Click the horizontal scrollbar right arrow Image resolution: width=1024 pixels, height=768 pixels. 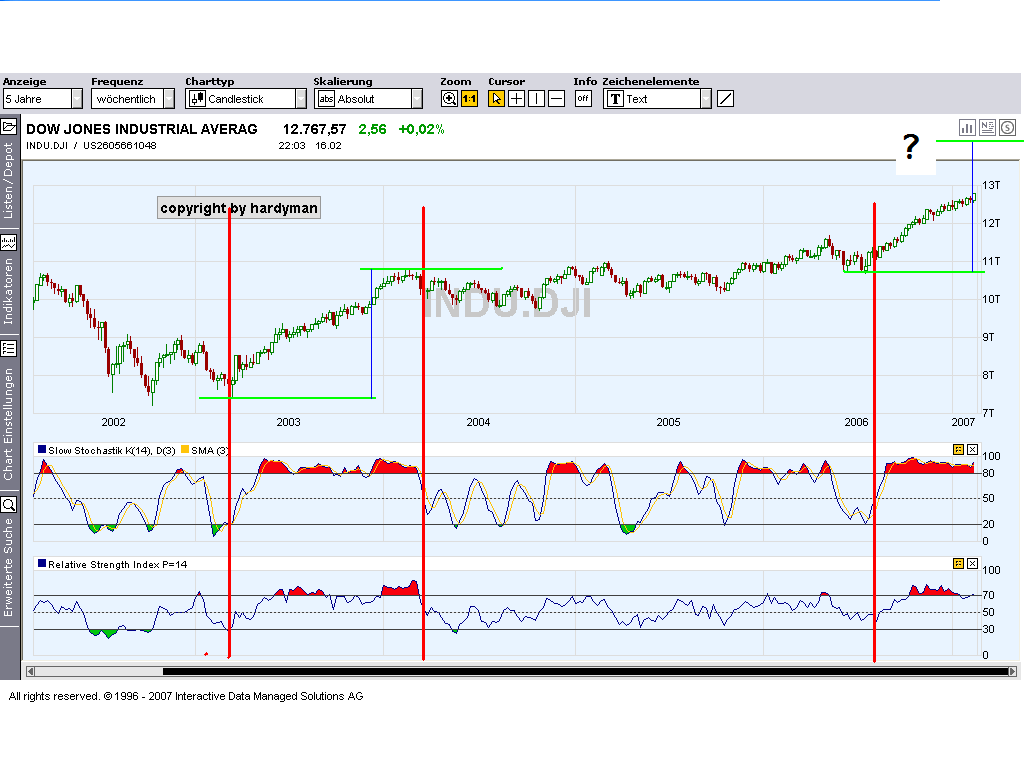1012,671
